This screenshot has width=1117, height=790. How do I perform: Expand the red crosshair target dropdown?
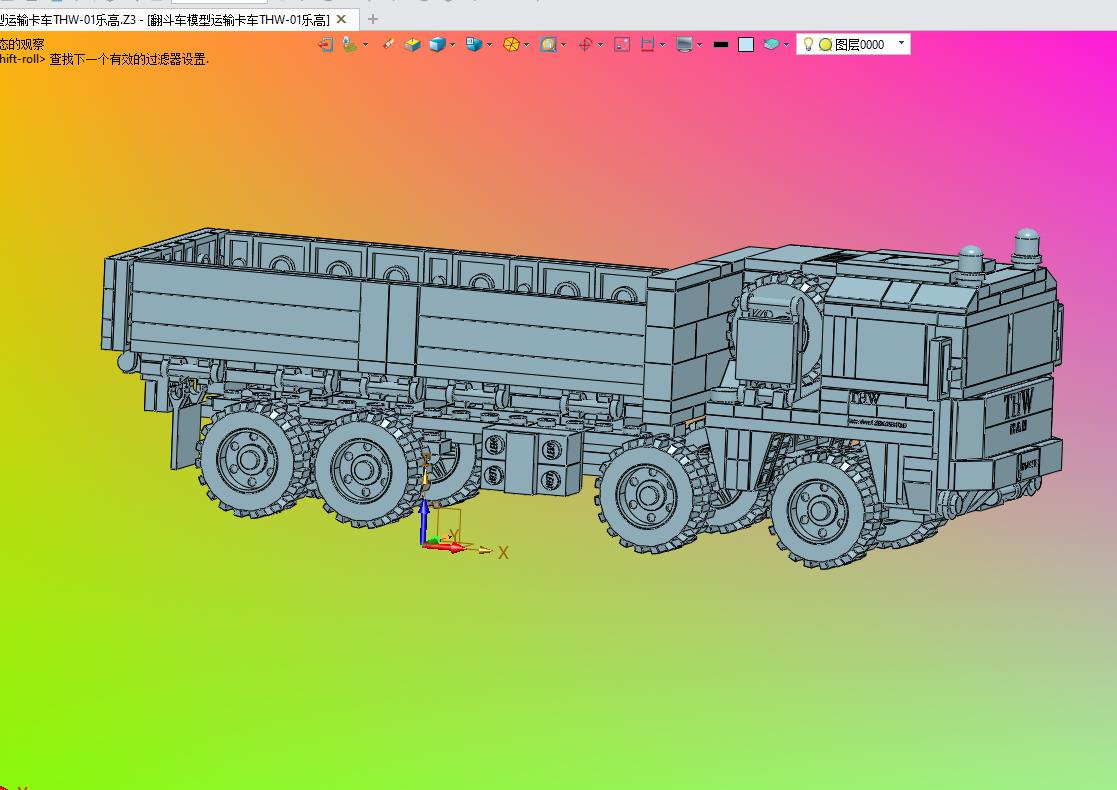[x=601, y=45]
